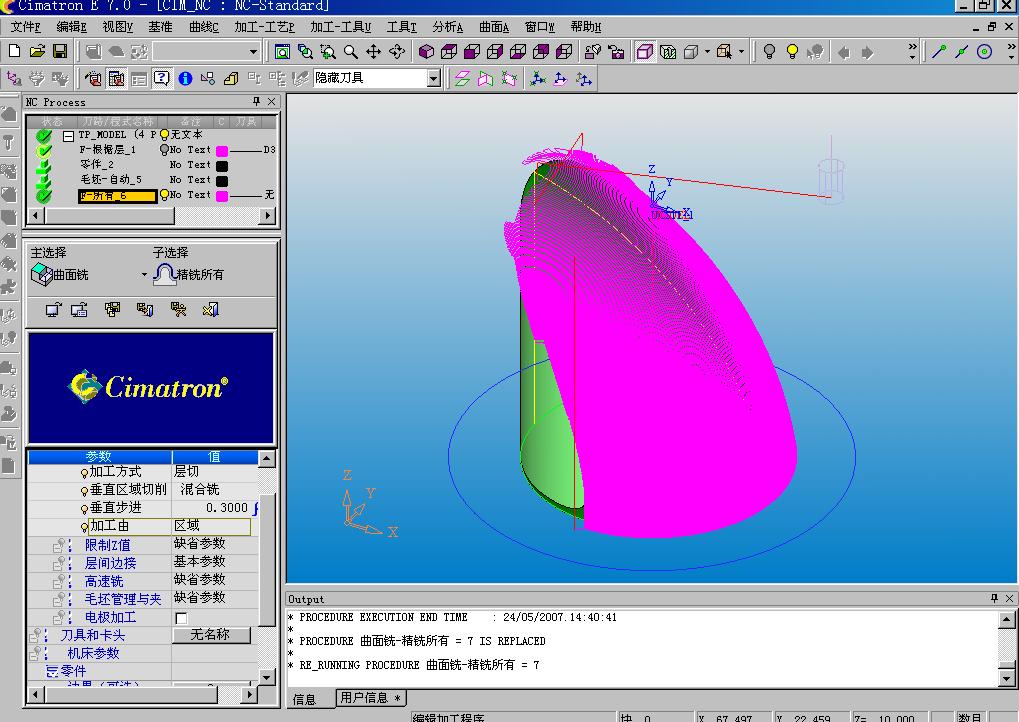
Task: Switch to the 用户信息 output tab
Action: point(370,698)
